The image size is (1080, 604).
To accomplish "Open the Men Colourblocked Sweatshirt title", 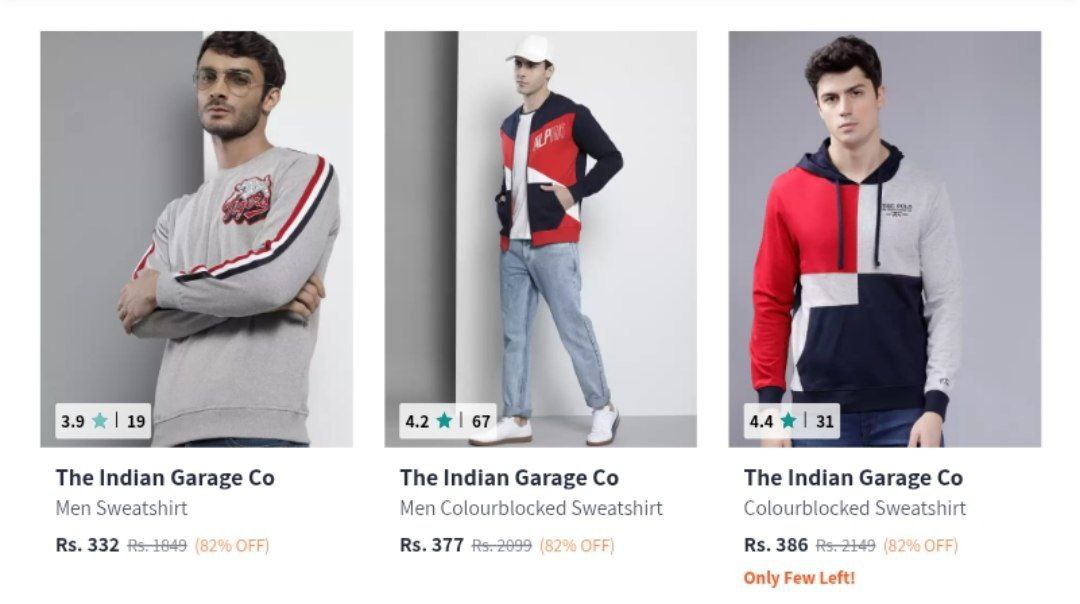I will click(531, 508).
